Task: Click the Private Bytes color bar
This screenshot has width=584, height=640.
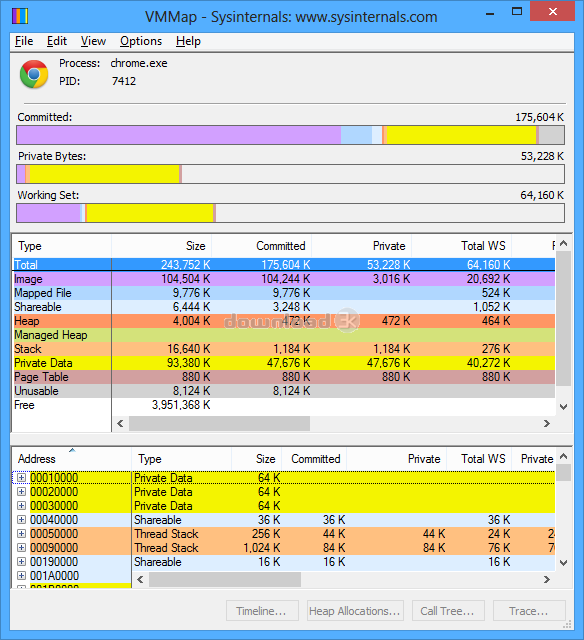Action: coord(291,174)
